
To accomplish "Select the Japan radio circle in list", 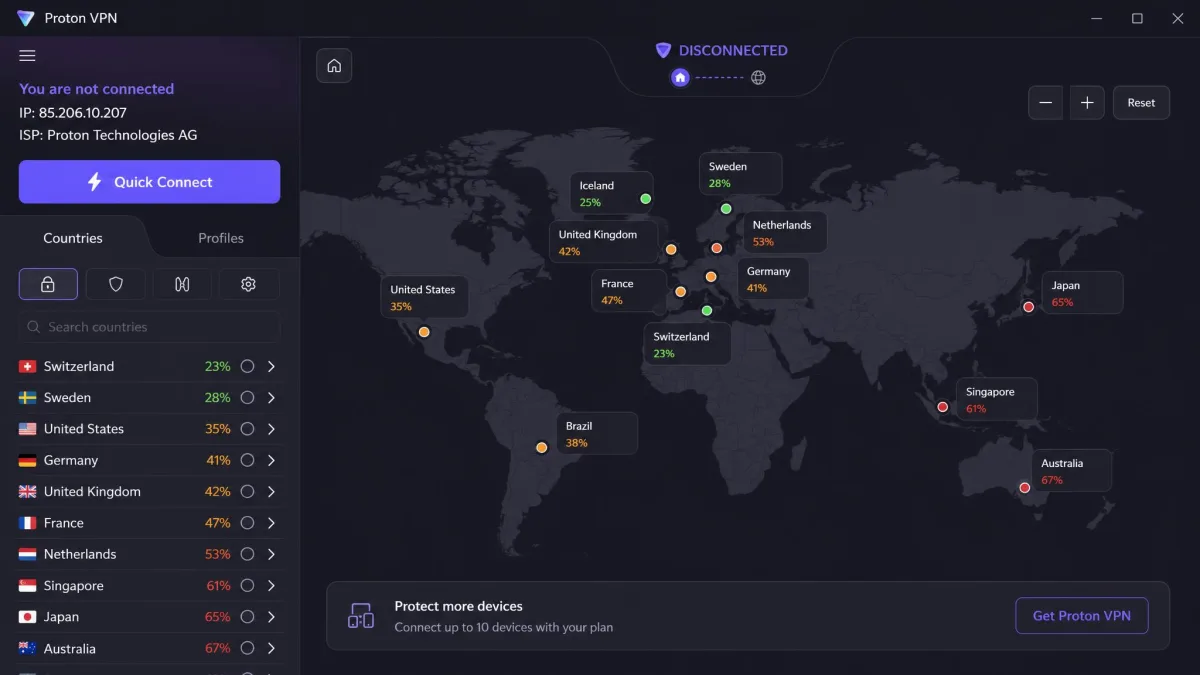I will [x=247, y=617].
